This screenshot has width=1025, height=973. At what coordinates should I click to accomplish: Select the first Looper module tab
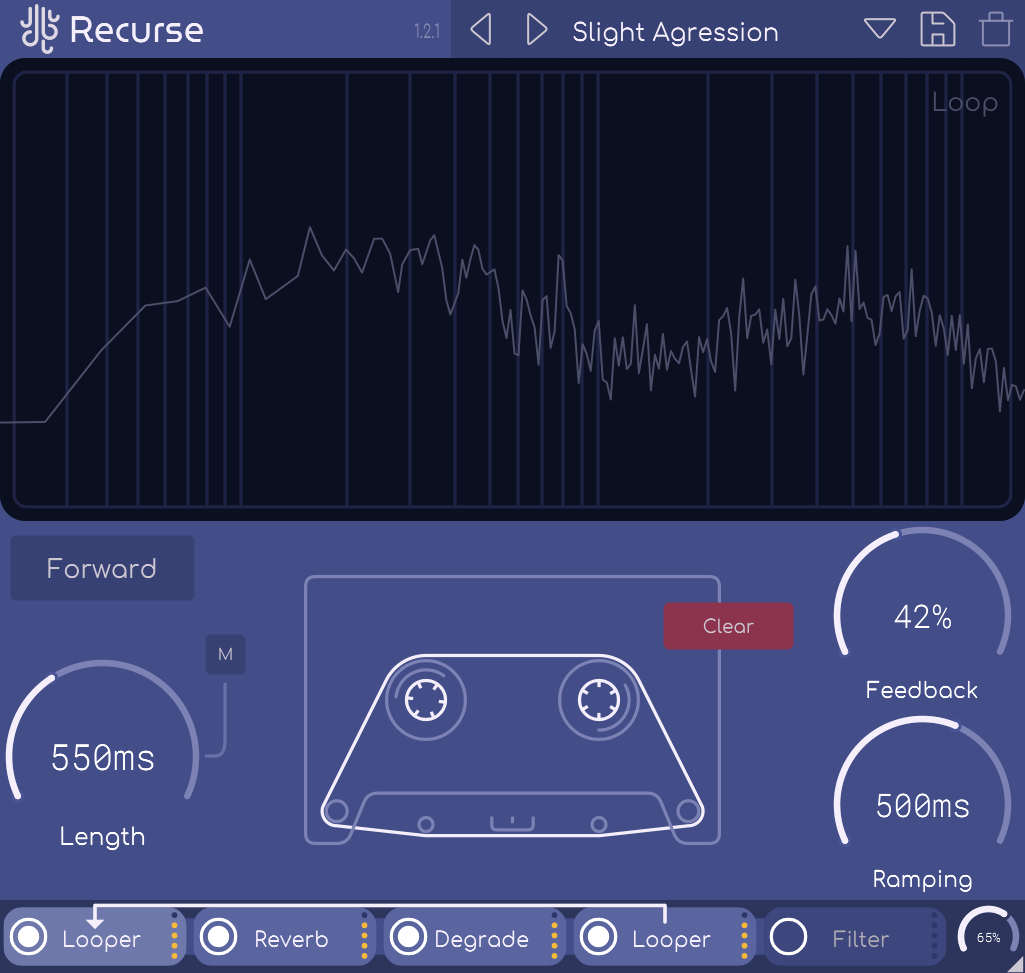coord(95,936)
